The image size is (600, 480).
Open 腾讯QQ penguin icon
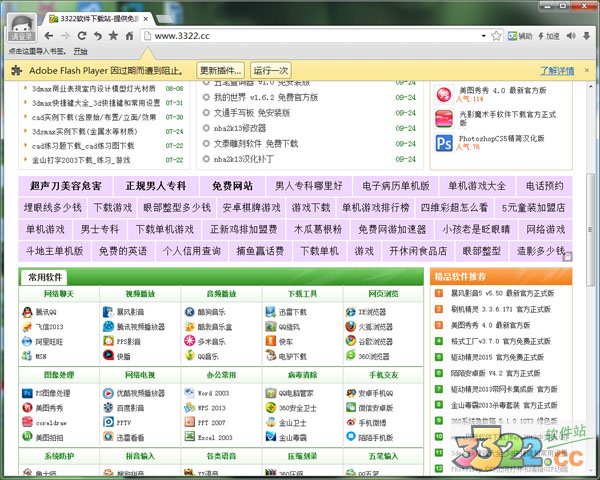(x=27, y=312)
